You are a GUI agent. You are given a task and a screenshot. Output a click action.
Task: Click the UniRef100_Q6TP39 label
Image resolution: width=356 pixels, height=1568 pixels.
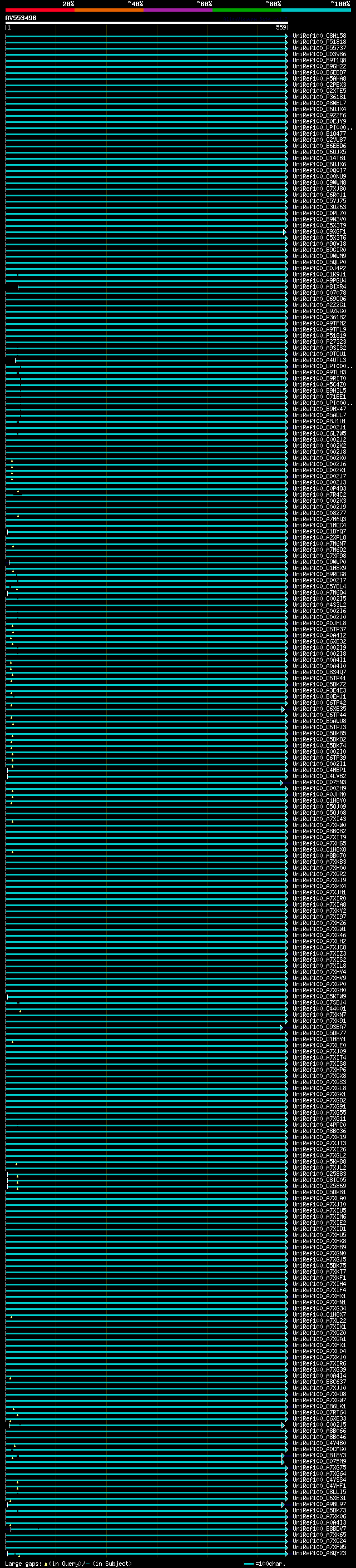pyautogui.click(x=319, y=758)
